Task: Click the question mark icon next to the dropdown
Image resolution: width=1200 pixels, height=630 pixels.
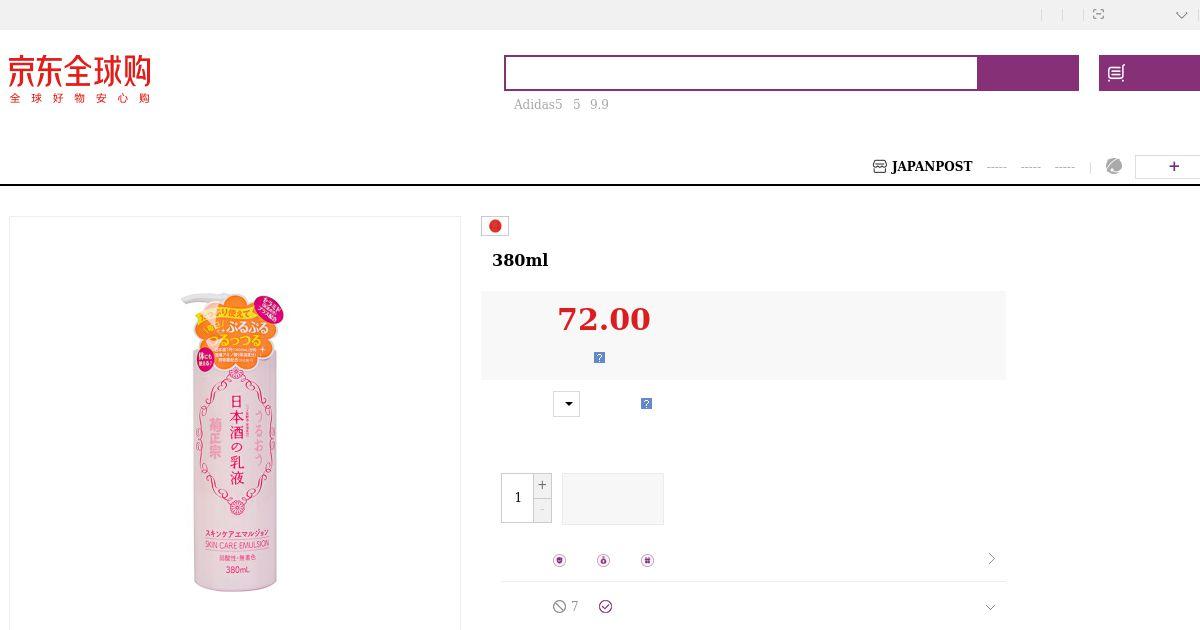Action: click(646, 404)
